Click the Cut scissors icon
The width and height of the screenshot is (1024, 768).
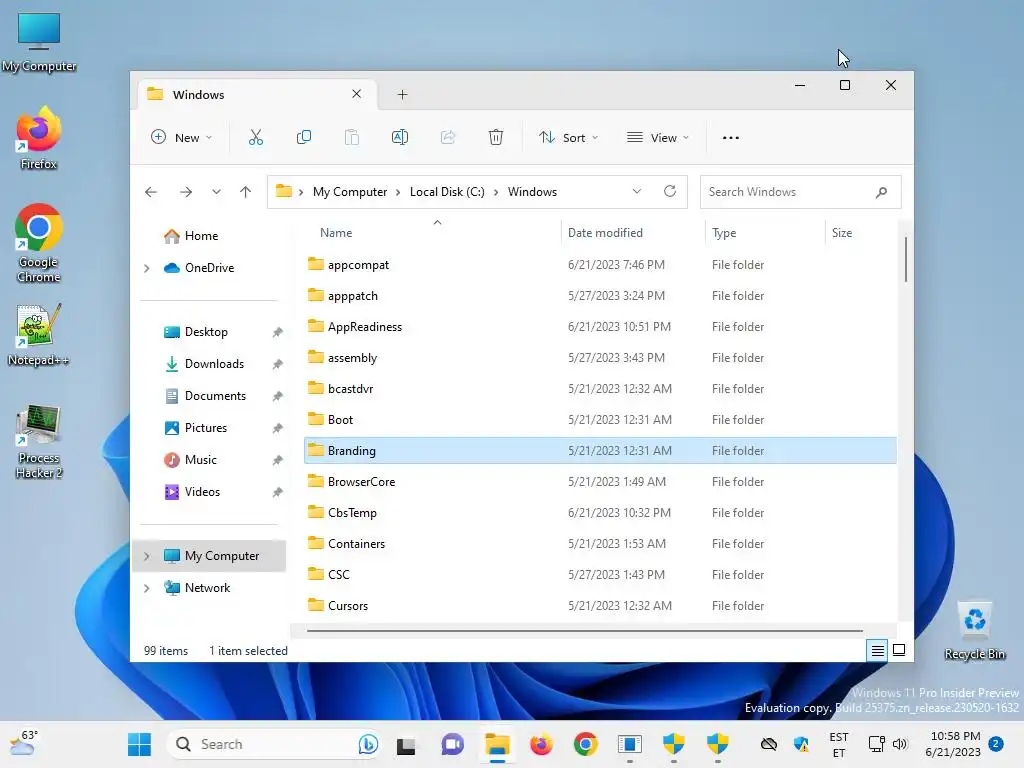[255, 137]
